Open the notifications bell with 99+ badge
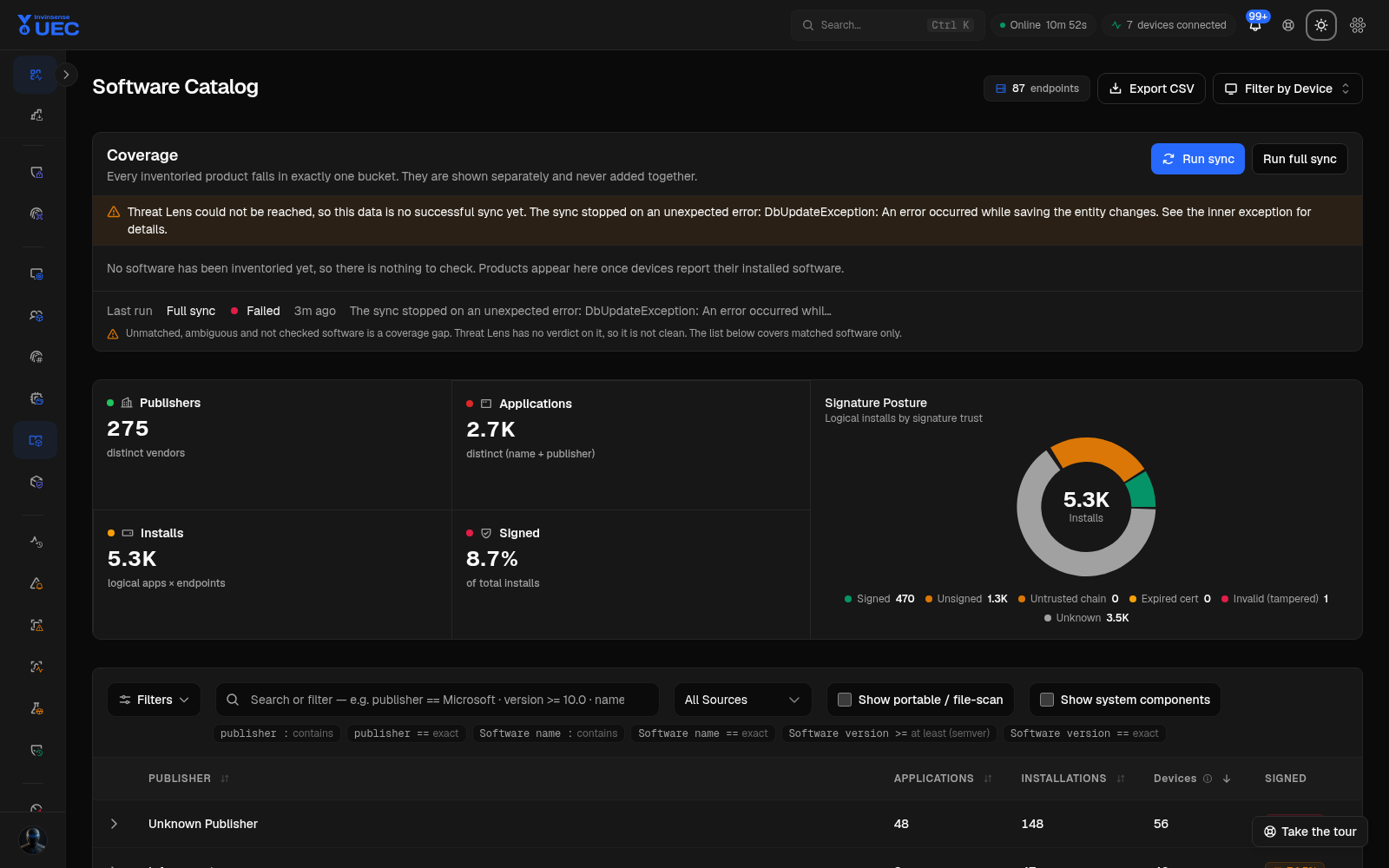The height and width of the screenshot is (868, 1389). [1255, 25]
